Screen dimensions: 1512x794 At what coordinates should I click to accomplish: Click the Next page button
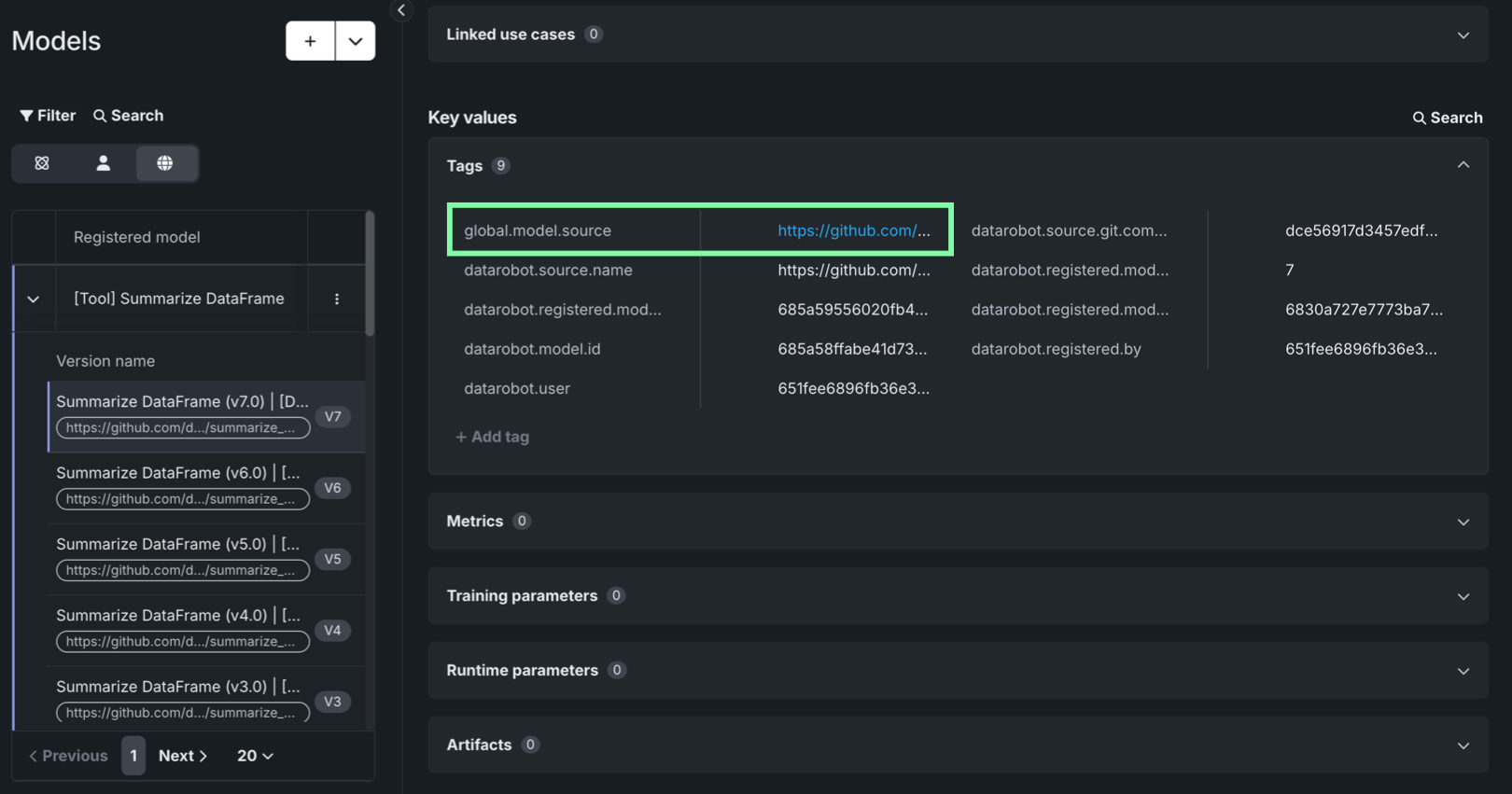tap(183, 756)
